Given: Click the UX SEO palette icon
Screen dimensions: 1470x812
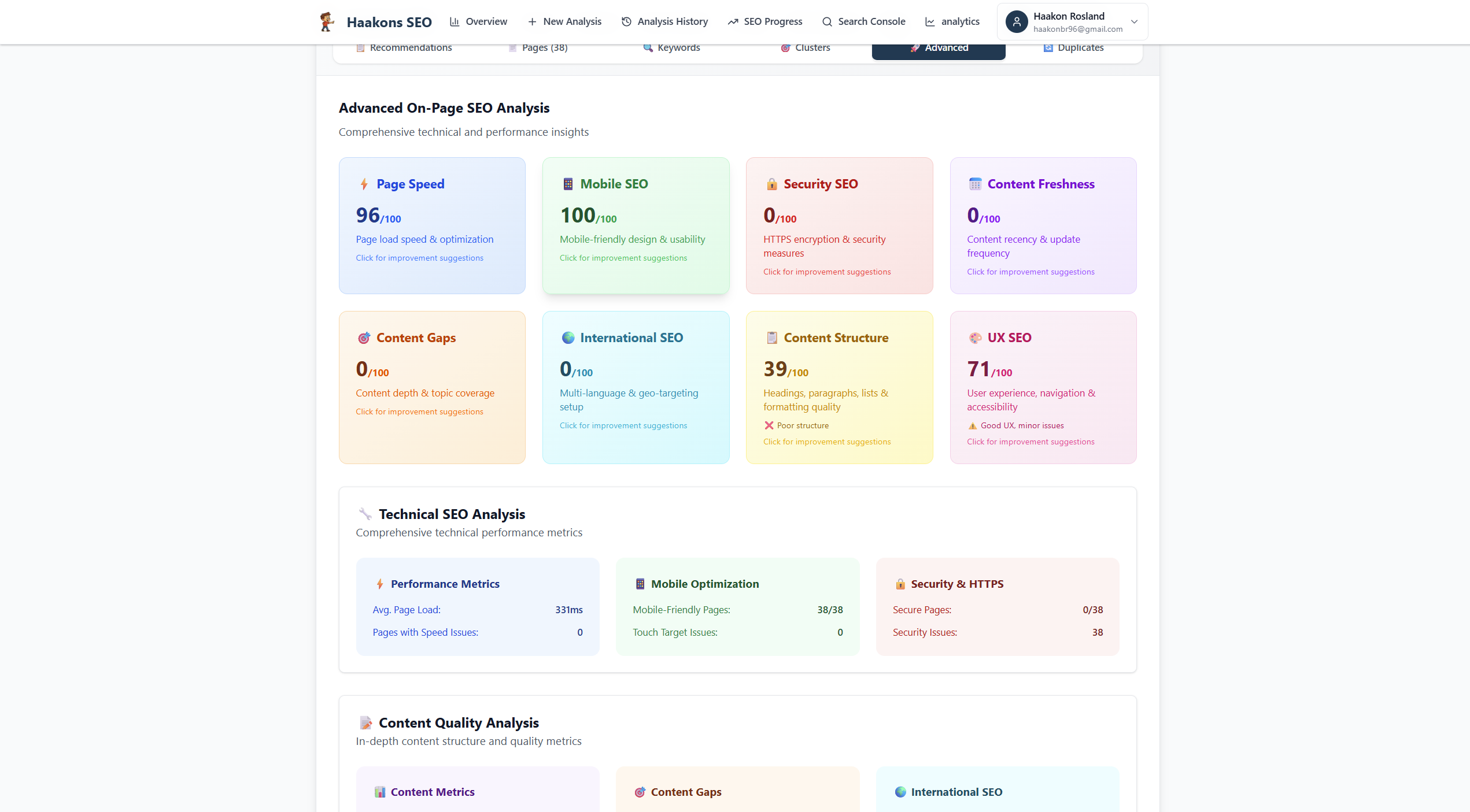Looking at the screenshot, I should click(x=976, y=338).
